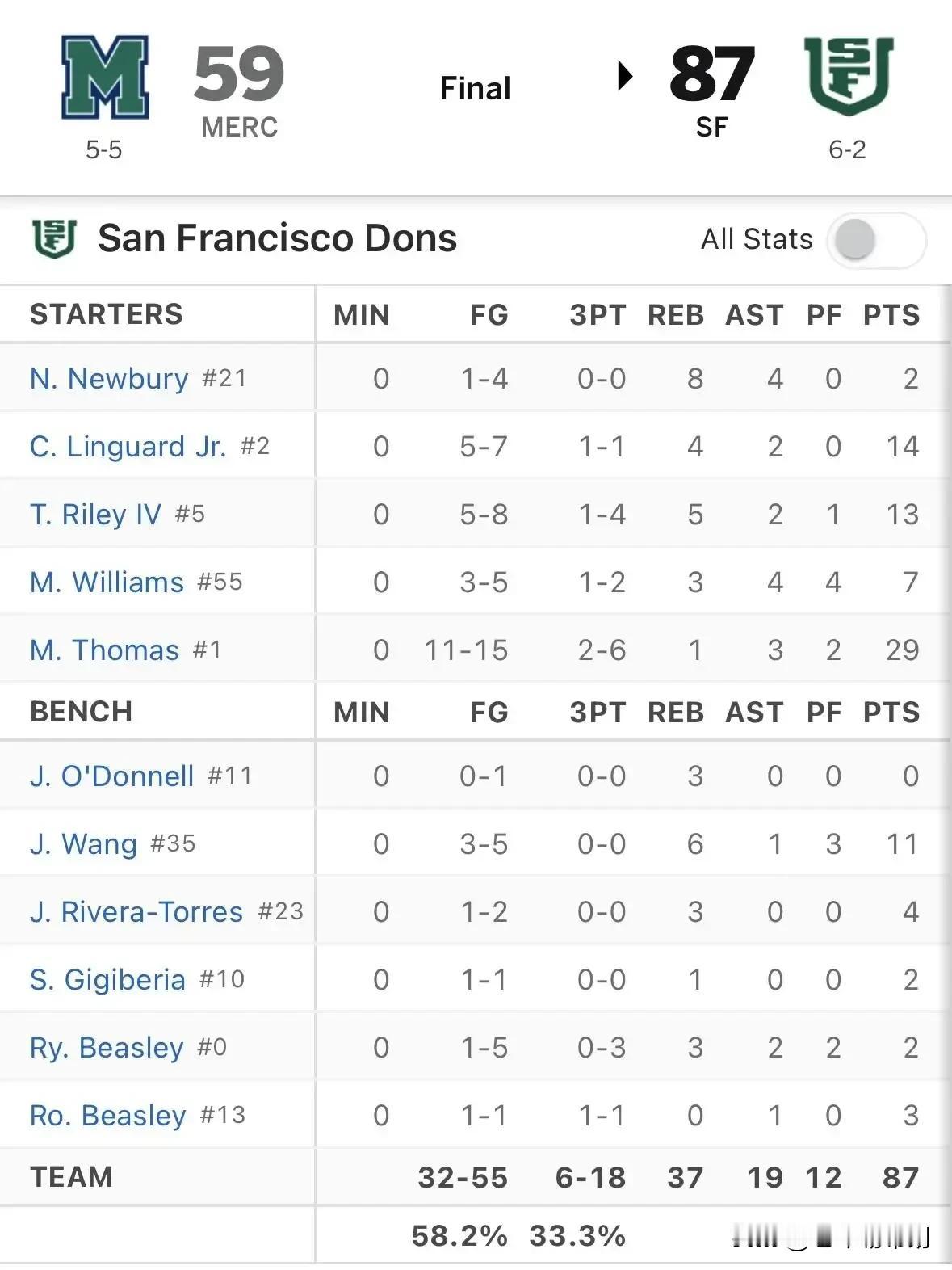The width and height of the screenshot is (952, 1270).
Task: Click the PTS column header in starters
Action: pos(891,314)
